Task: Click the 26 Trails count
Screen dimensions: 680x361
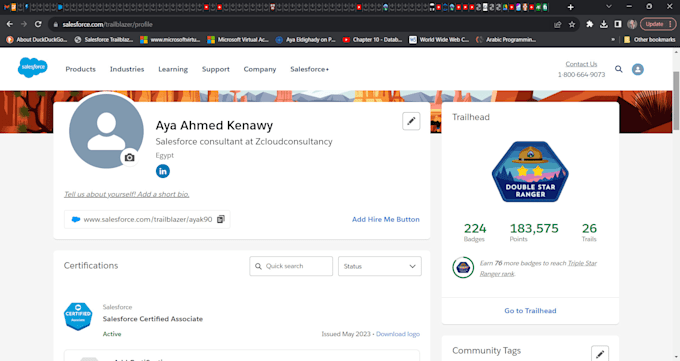Action: click(x=589, y=232)
